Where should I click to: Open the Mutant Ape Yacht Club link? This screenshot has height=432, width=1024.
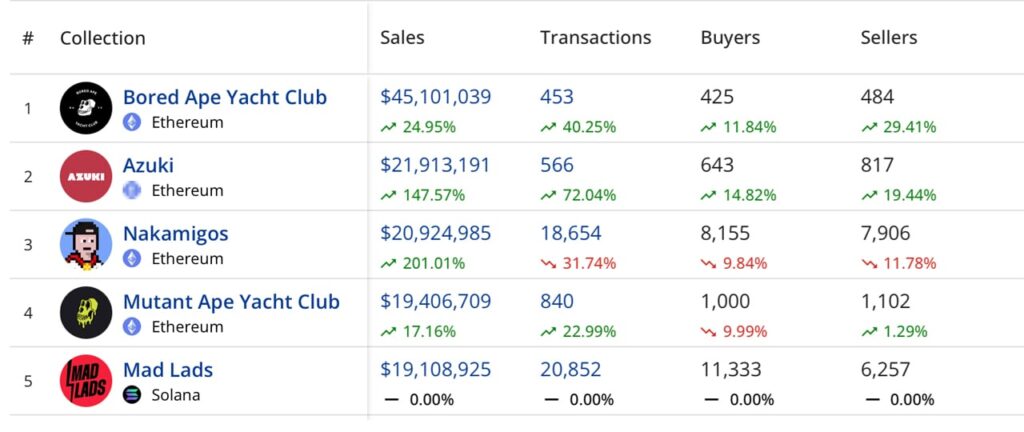pos(231,302)
